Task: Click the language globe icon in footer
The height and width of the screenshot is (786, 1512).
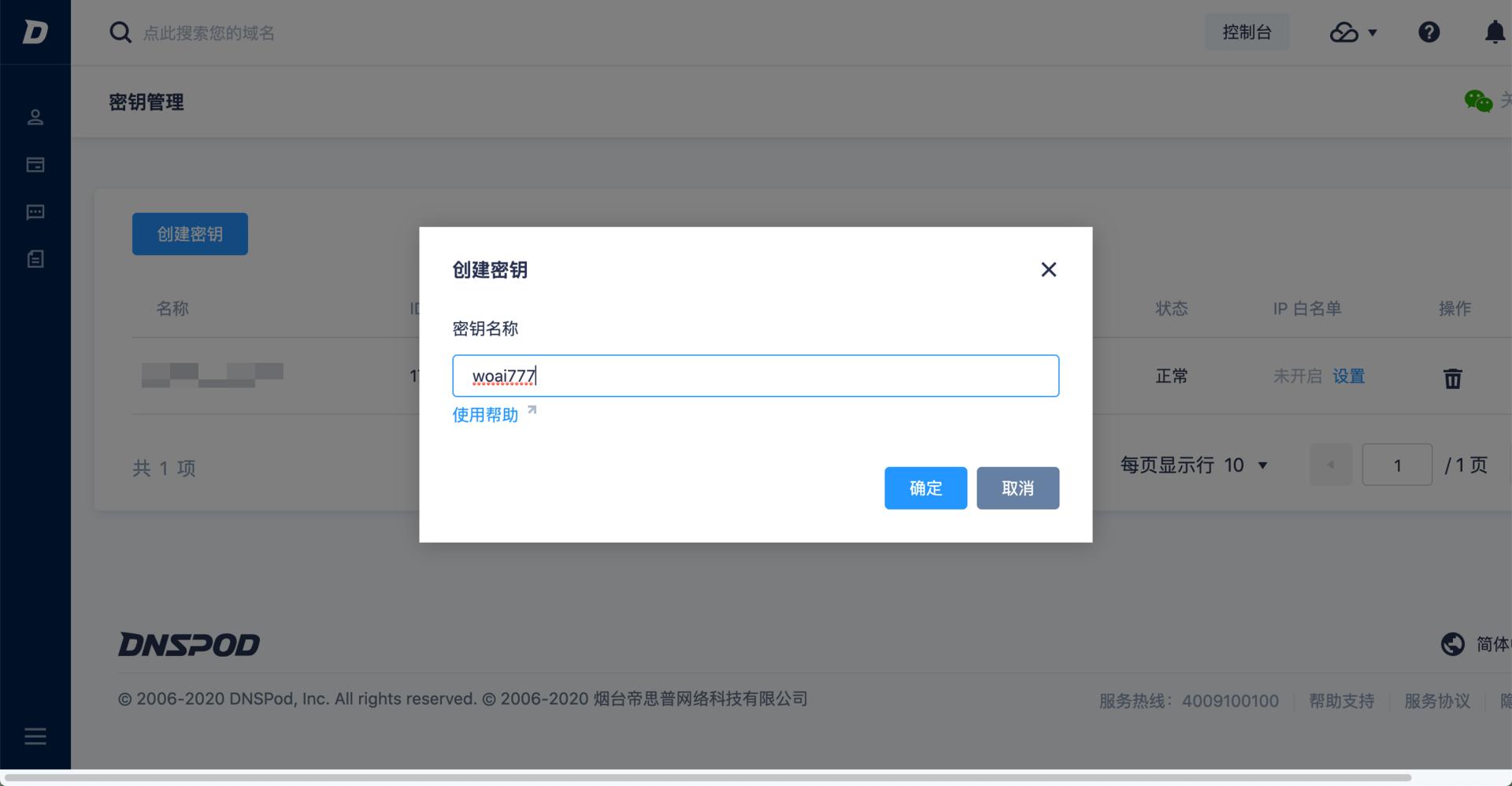Action: point(1454,644)
